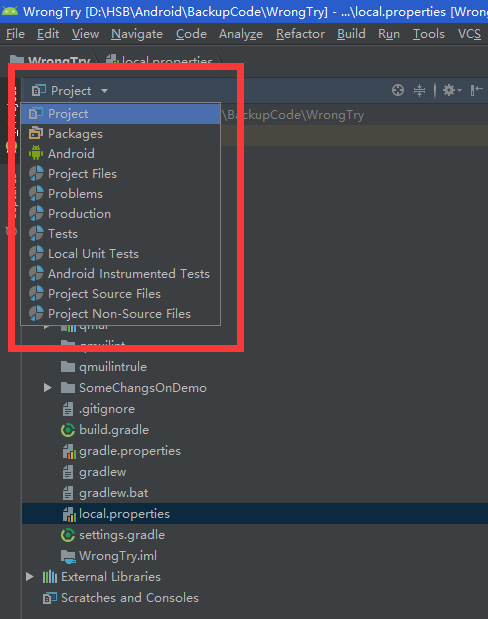Viewport: 488px width, 619px height.
Task: Select the SomeChangsOnDemo folder
Action: coord(143,388)
